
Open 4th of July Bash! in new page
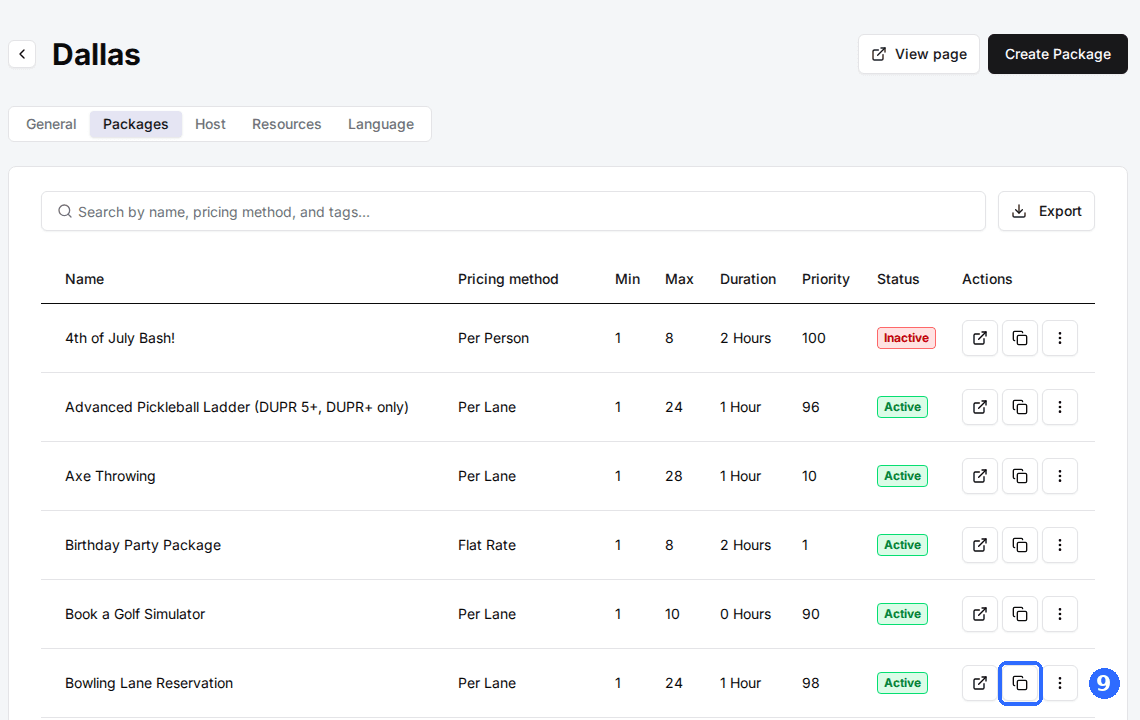[x=979, y=338]
